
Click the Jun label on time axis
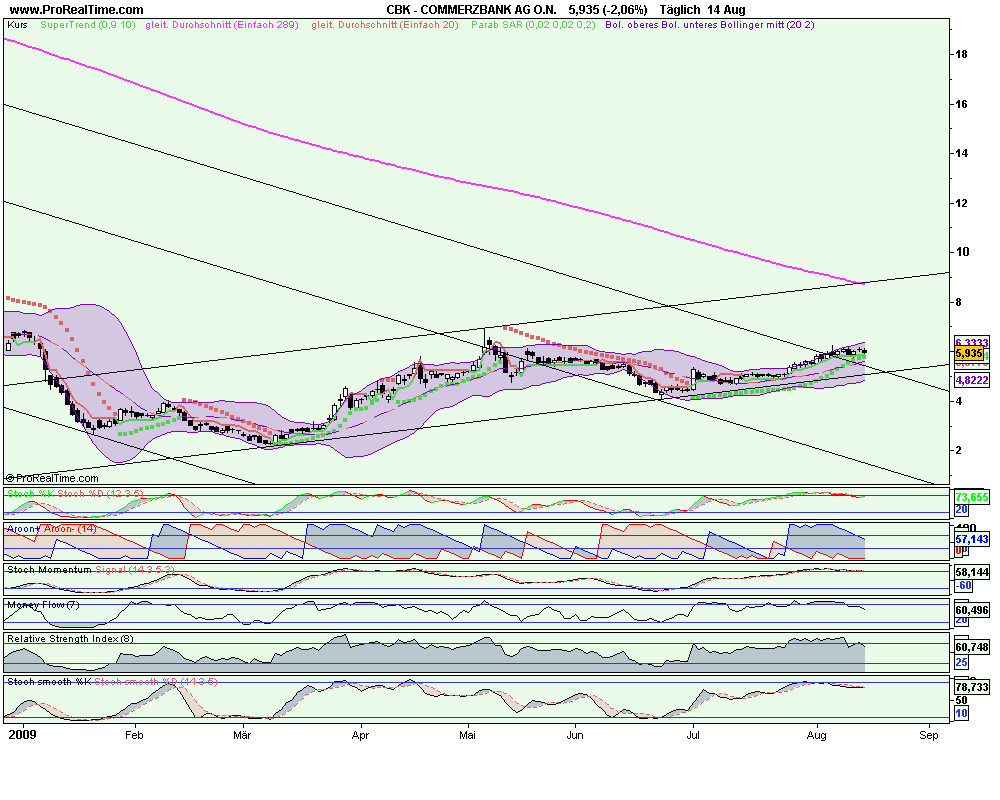(575, 735)
